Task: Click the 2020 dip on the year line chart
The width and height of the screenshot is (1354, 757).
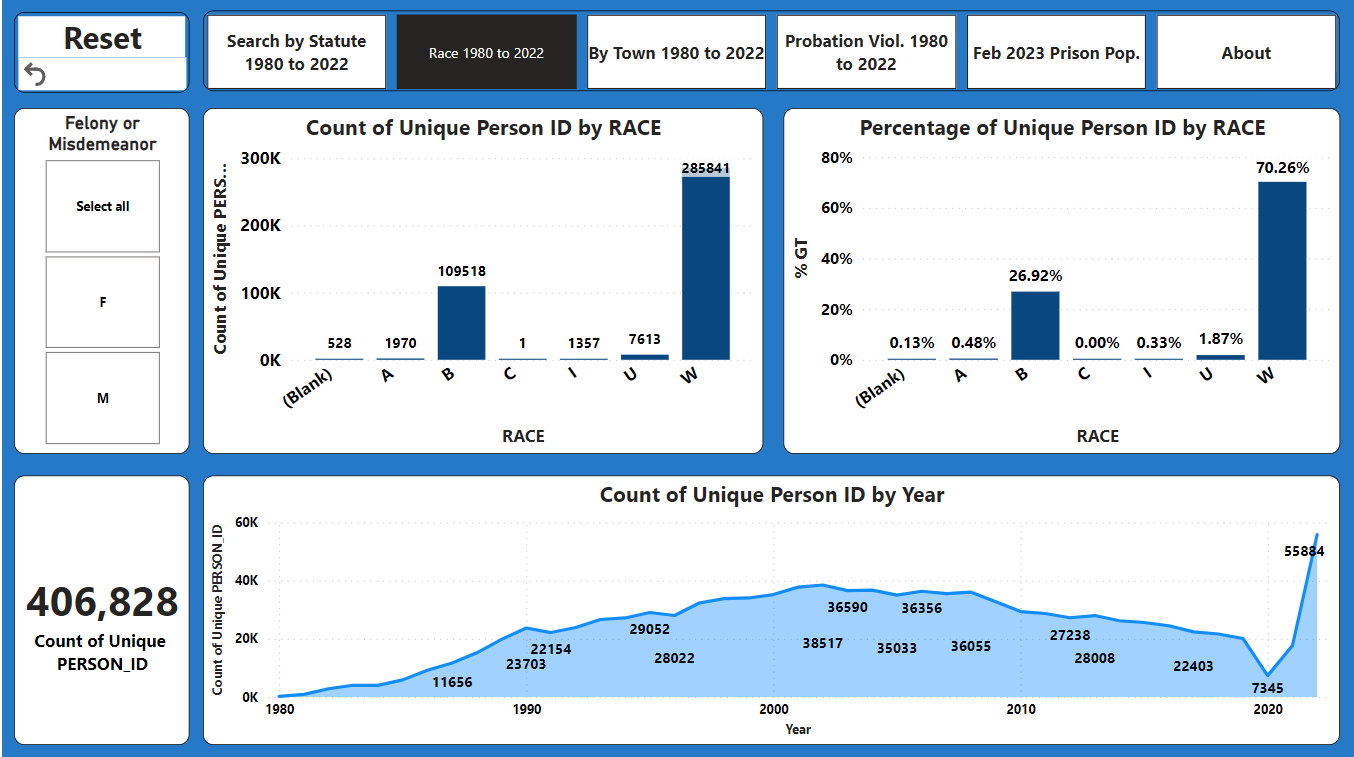Action: (1268, 675)
